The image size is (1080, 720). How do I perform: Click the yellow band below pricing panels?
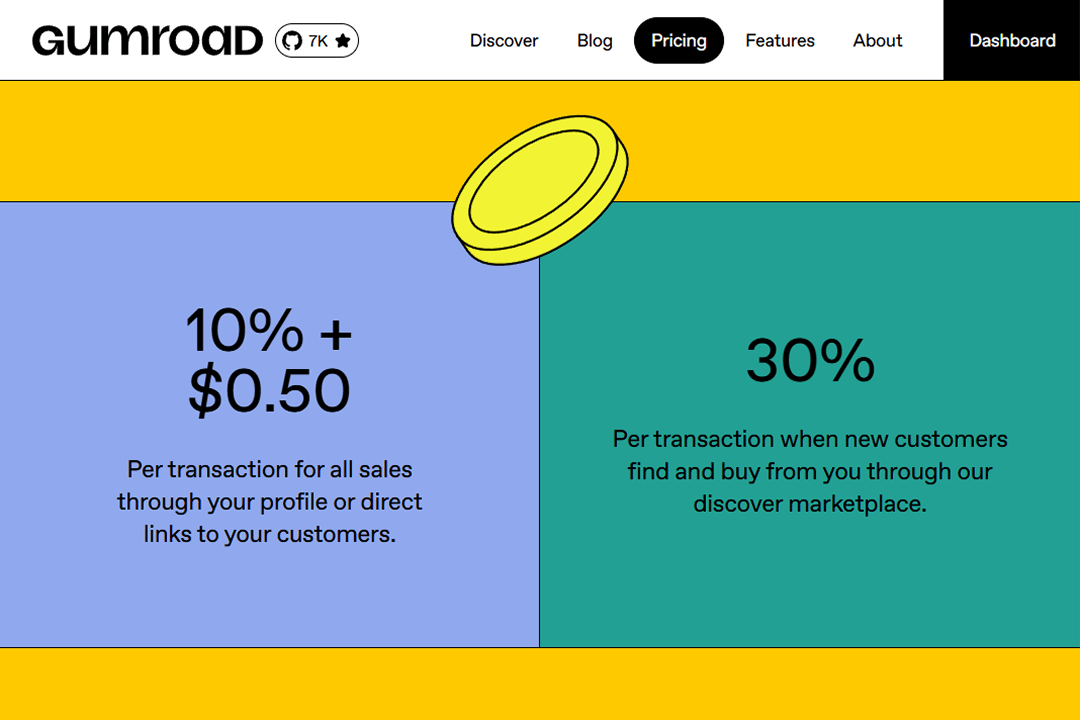tap(540, 684)
